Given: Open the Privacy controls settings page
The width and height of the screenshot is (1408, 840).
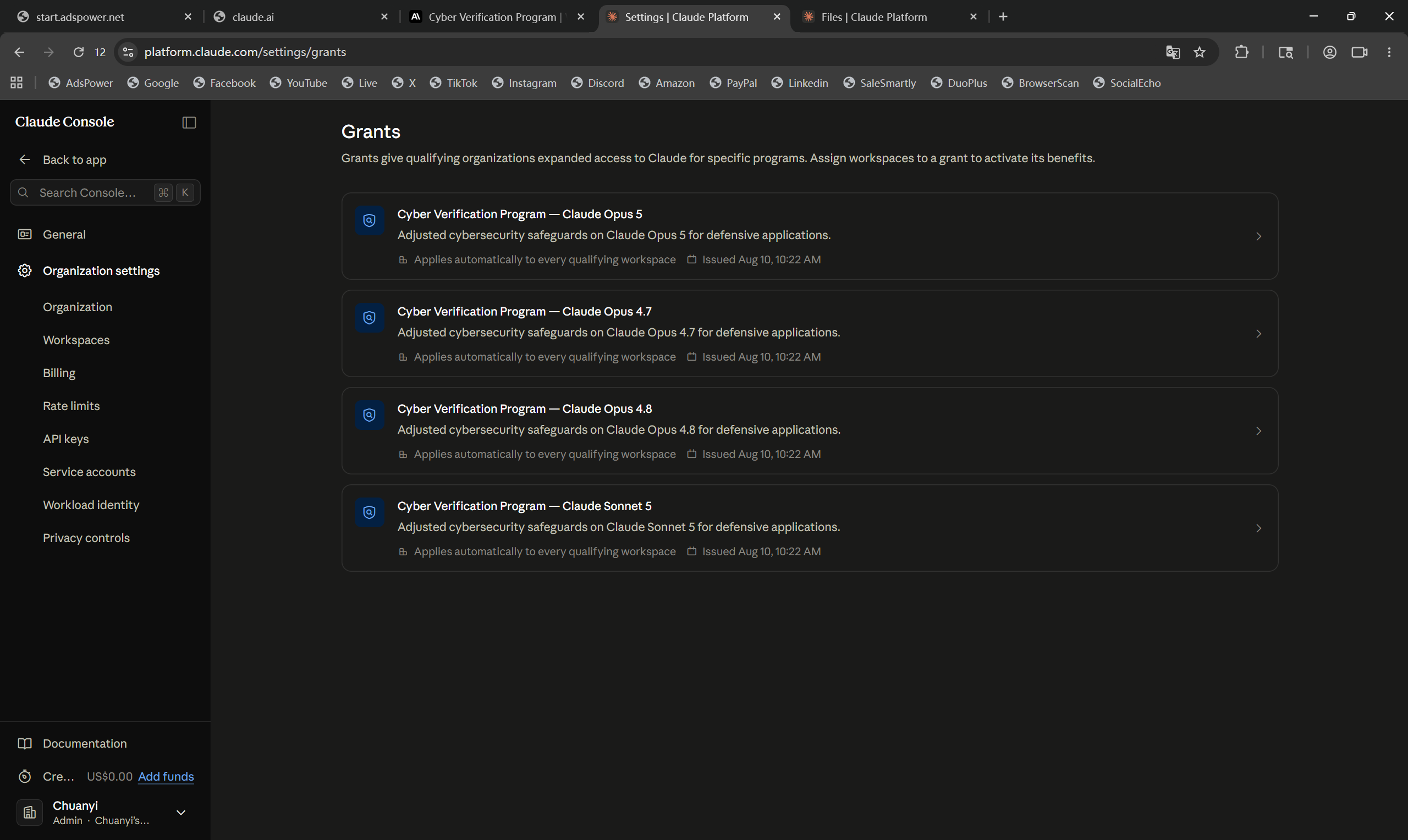Looking at the screenshot, I should [86, 538].
